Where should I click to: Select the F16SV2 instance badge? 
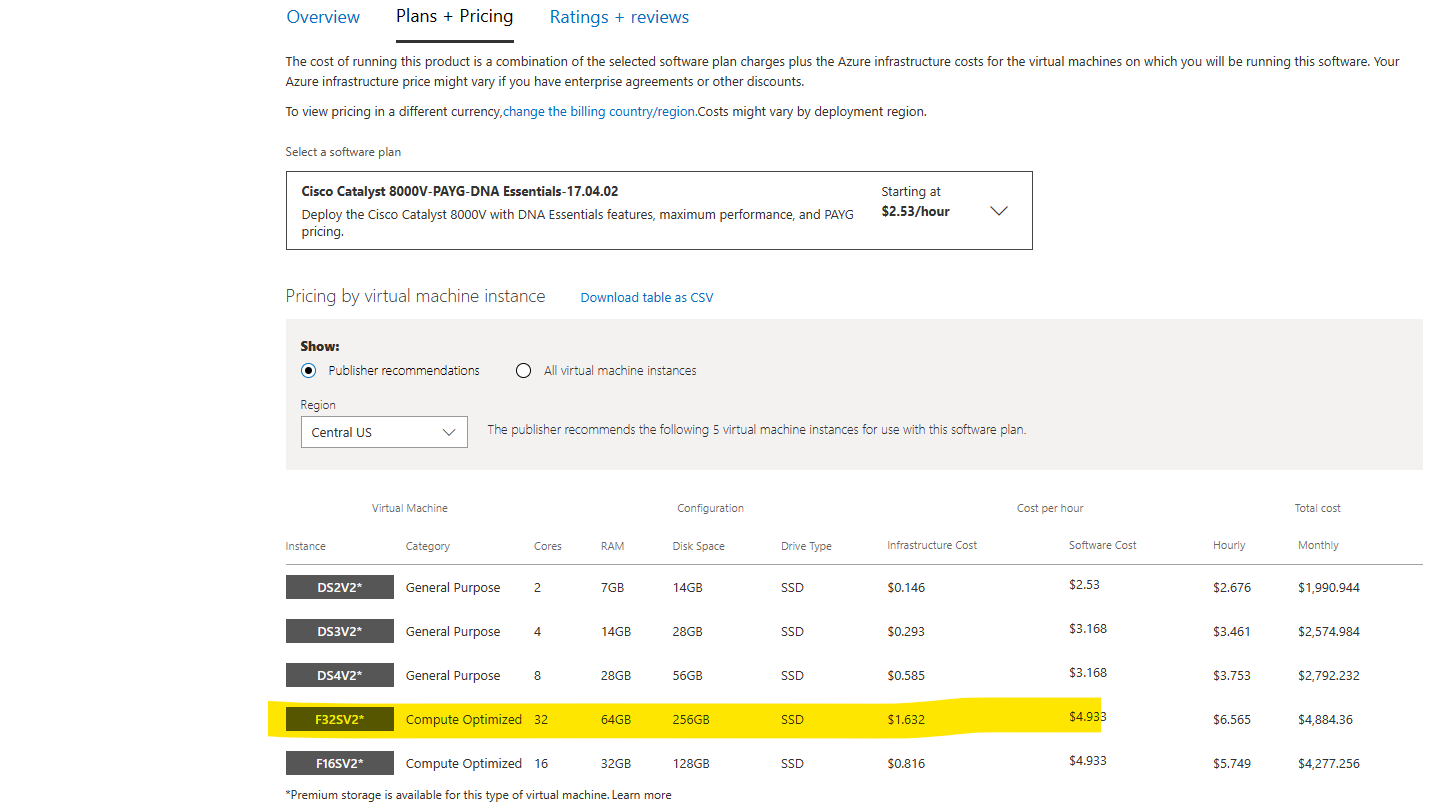[x=339, y=763]
